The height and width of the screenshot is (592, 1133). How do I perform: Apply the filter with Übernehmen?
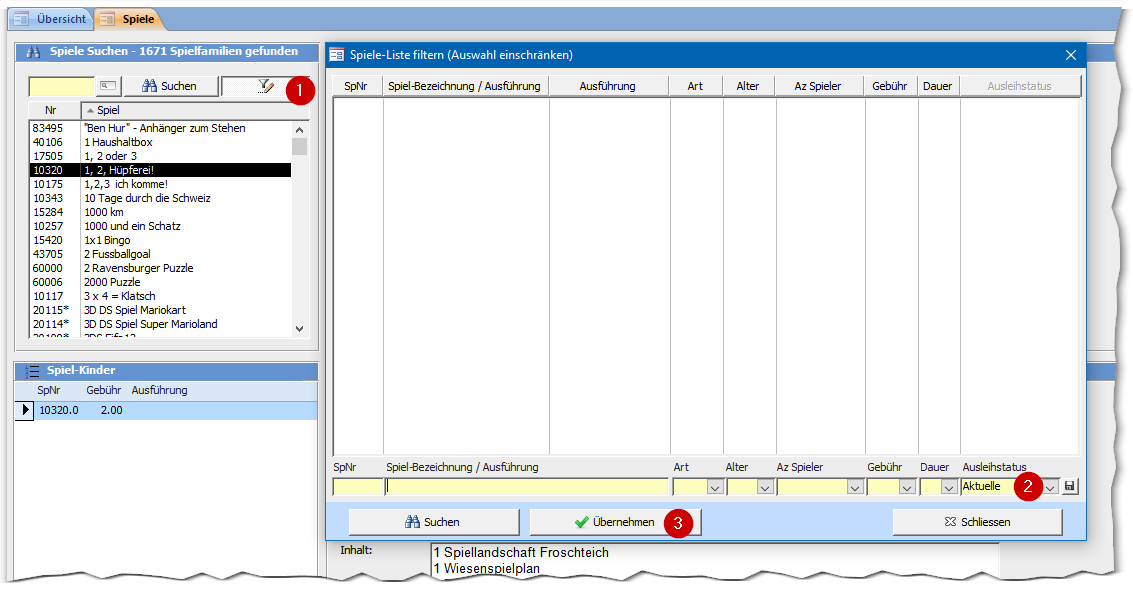coord(615,522)
